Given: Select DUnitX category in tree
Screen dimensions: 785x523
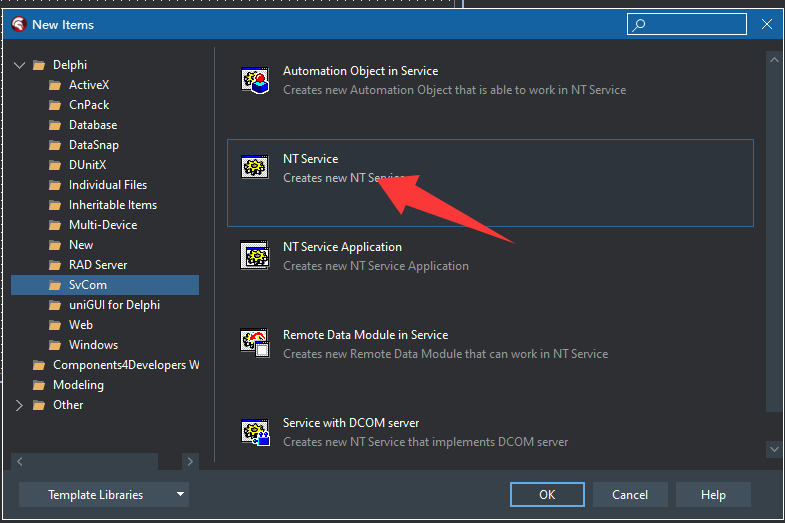Looking at the screenshot, I should coord(88,165).
